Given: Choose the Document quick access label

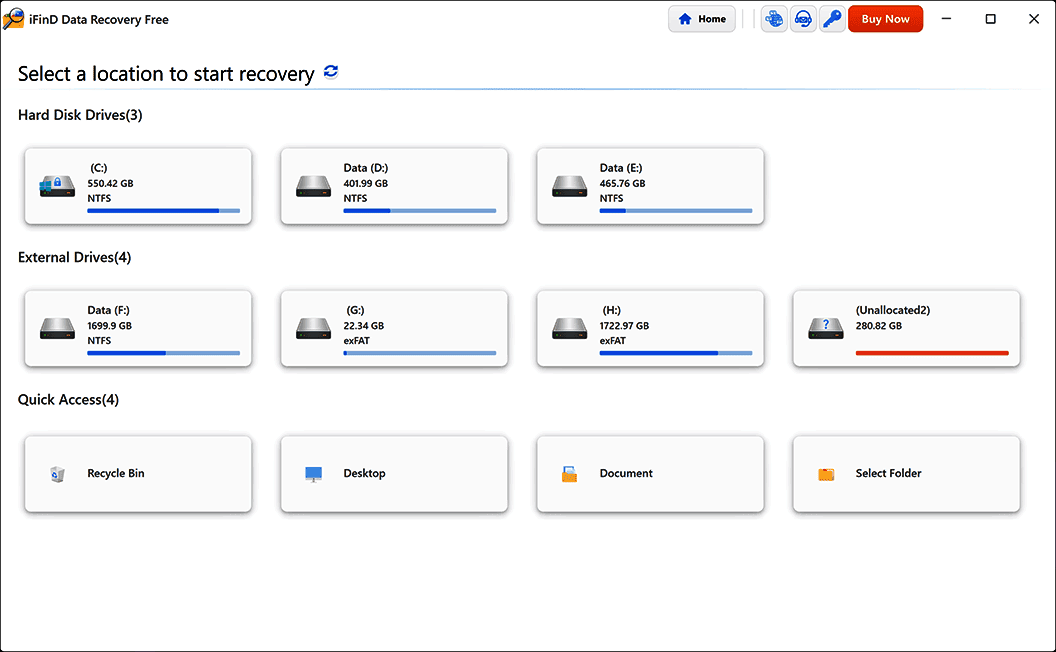Looking at the screenshot, I should (626, 474).
